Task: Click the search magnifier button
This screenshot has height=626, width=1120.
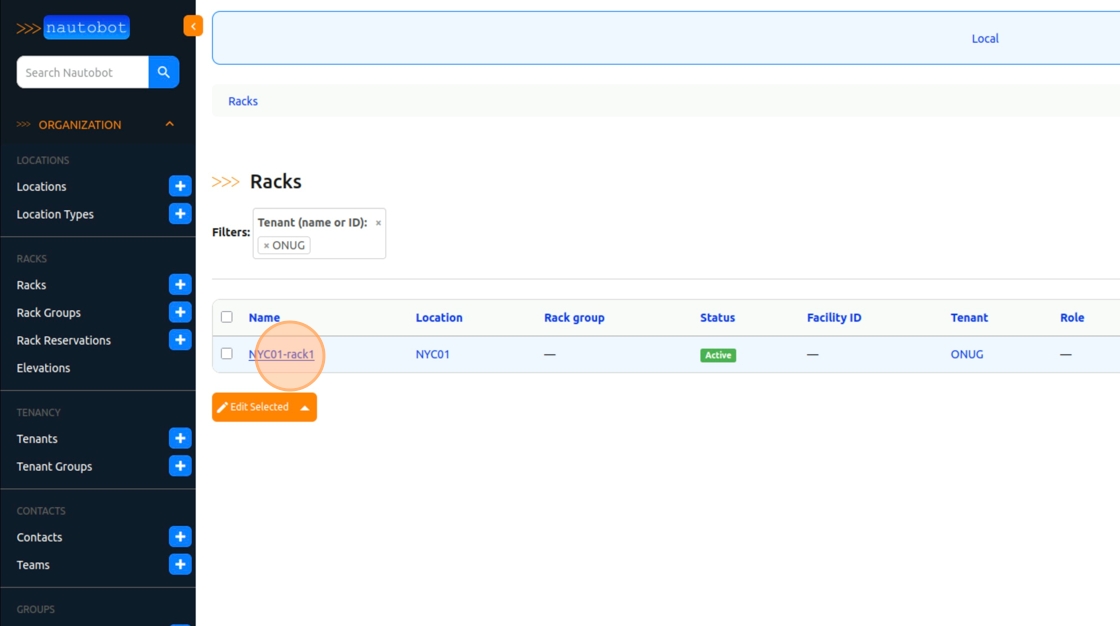Action: pyautogui.click(x=164, y=72)
